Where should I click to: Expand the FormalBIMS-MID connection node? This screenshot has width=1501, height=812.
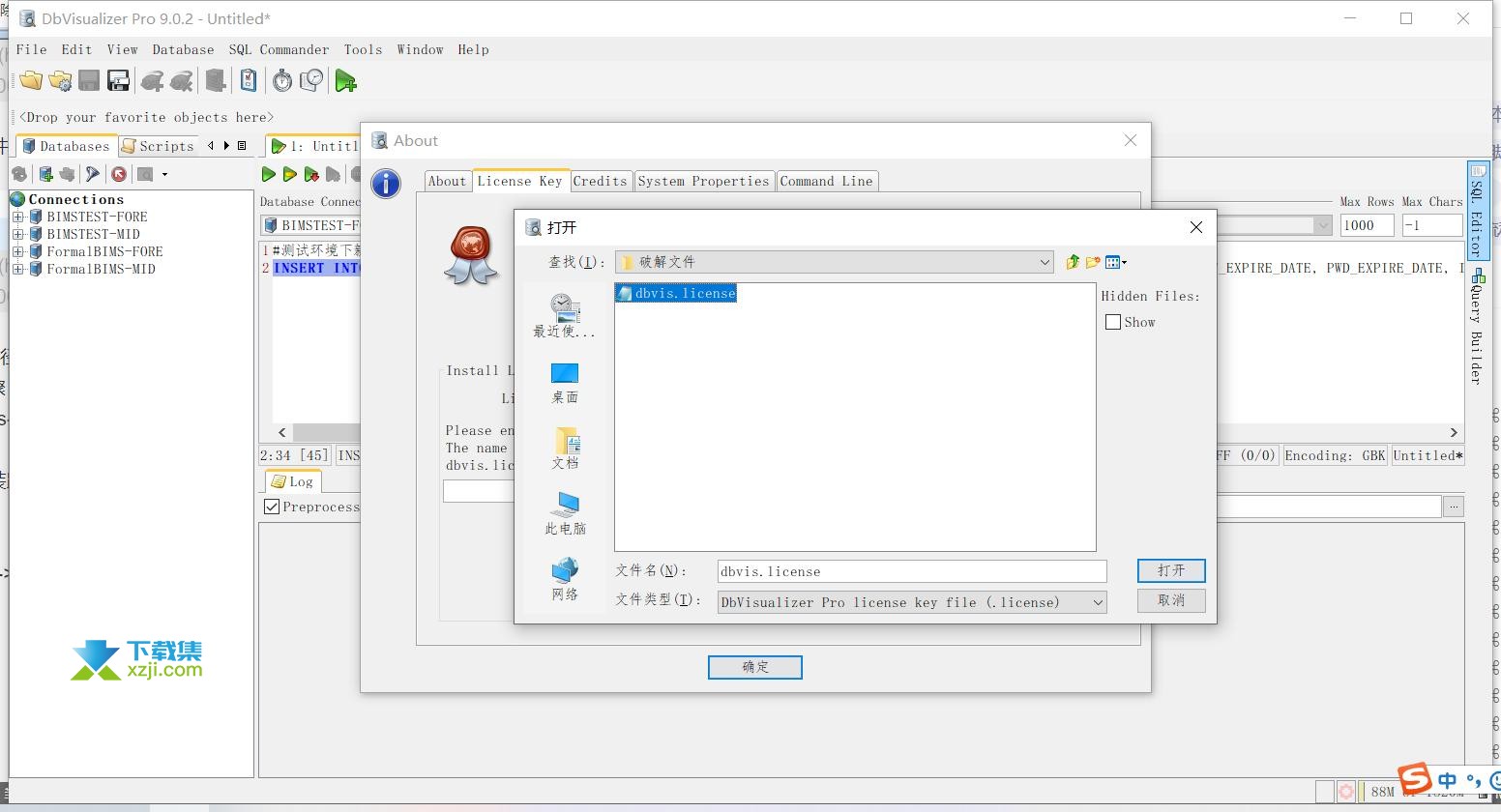point(17,269)
